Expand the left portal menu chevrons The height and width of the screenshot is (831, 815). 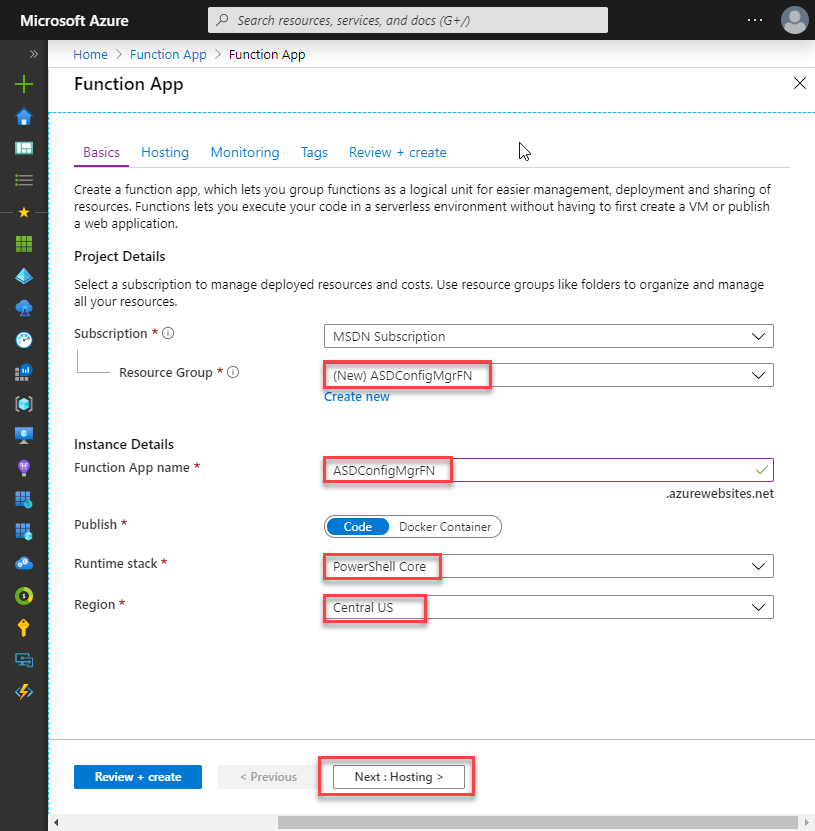(34, 54)
